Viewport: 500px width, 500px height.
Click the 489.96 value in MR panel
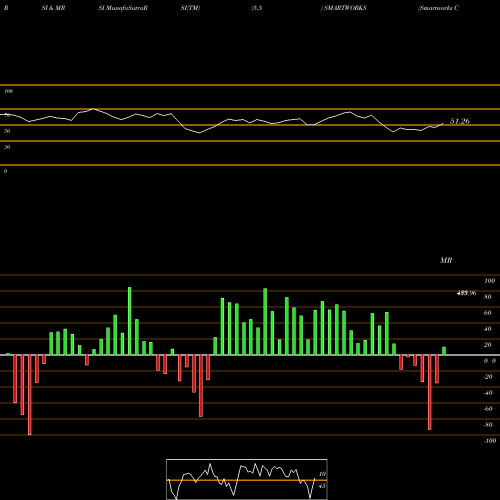pos(466,293)
